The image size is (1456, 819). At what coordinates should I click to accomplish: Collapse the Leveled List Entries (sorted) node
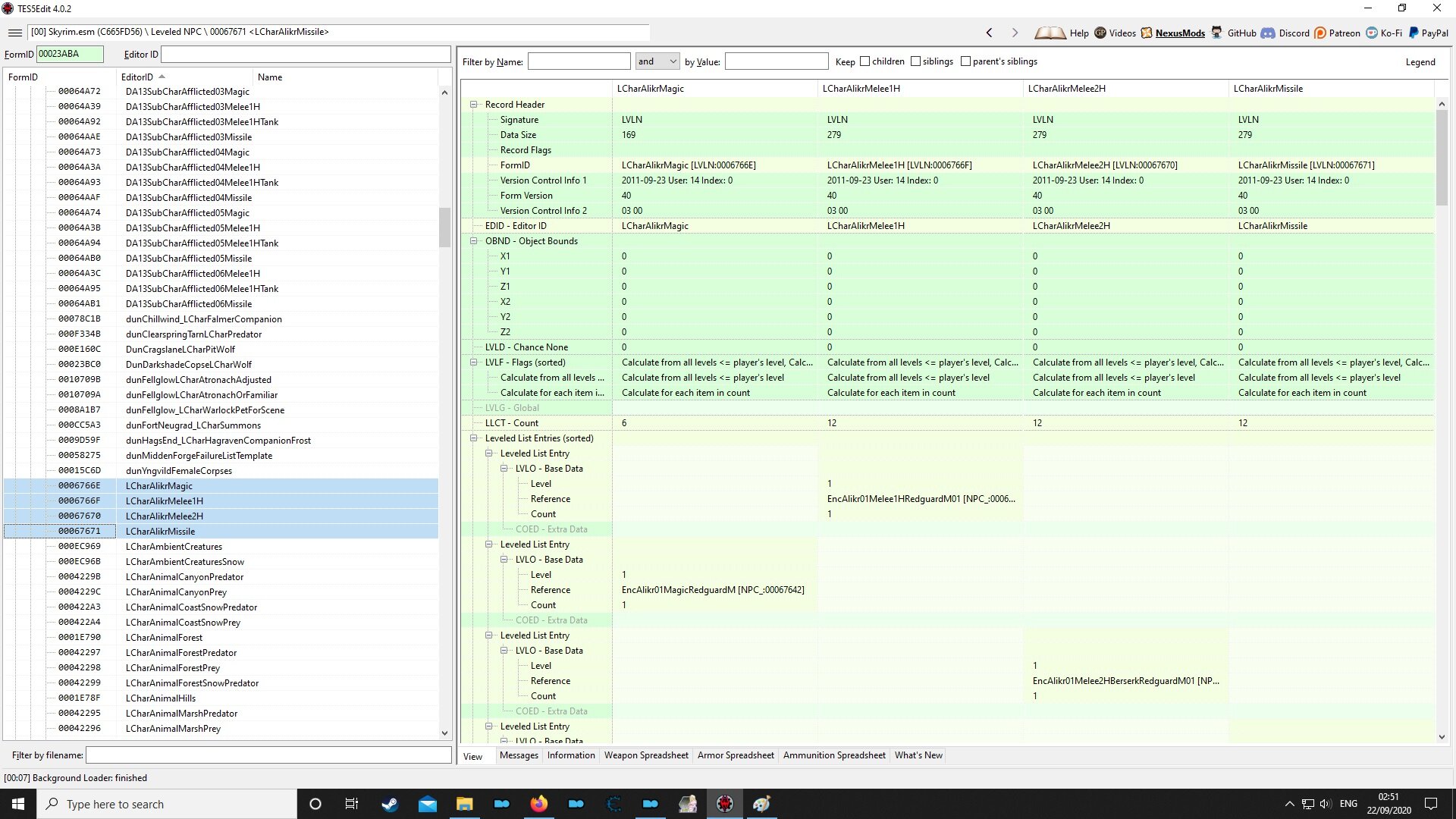tap(474, 438)
